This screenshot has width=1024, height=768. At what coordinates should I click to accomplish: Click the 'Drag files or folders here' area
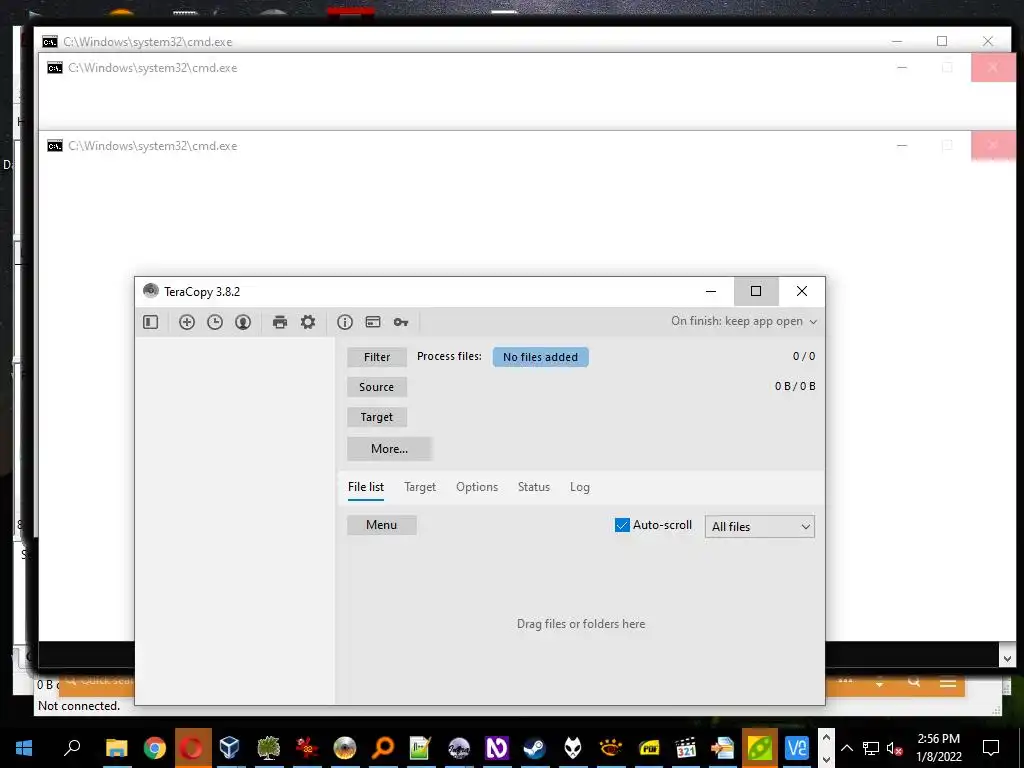coord(581,624)
